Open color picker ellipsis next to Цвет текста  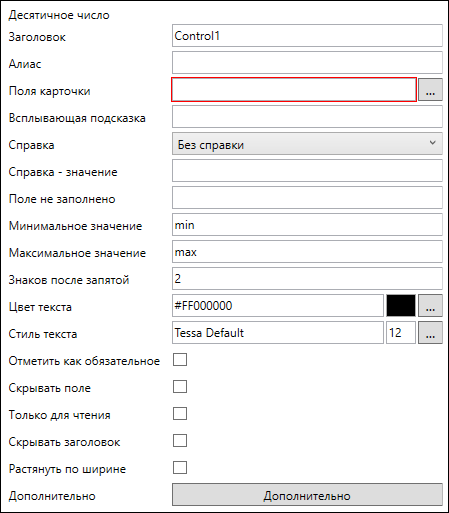(430, 305)
